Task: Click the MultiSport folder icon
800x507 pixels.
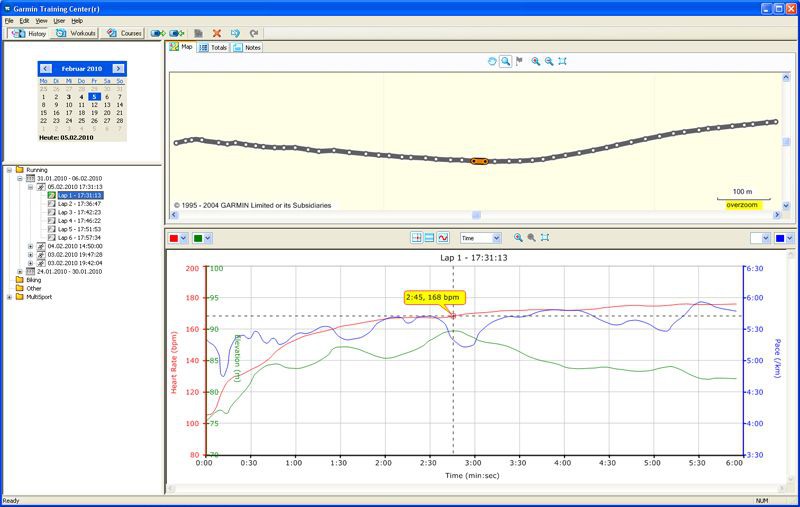Action: [x=20, y=297]
